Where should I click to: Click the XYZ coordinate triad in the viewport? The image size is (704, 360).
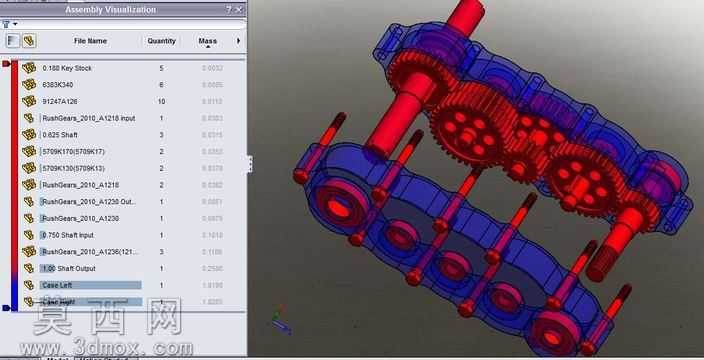(x=281, y=319)
